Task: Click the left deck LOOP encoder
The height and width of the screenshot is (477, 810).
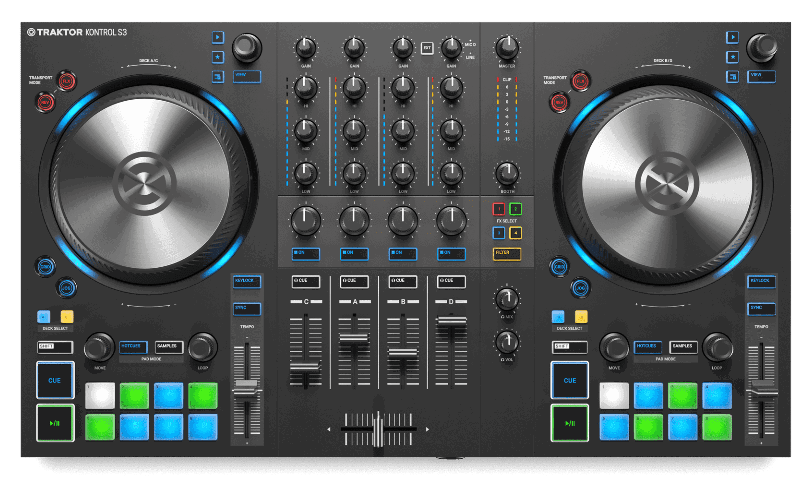Action: pyautogui.click(x=202, y=347)
